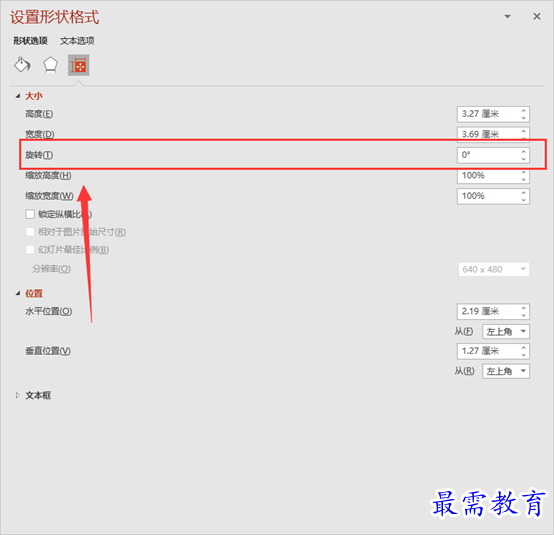554x535 pixels.
Task: Click the 高度(E) label
Action: [x=39, y=114]
